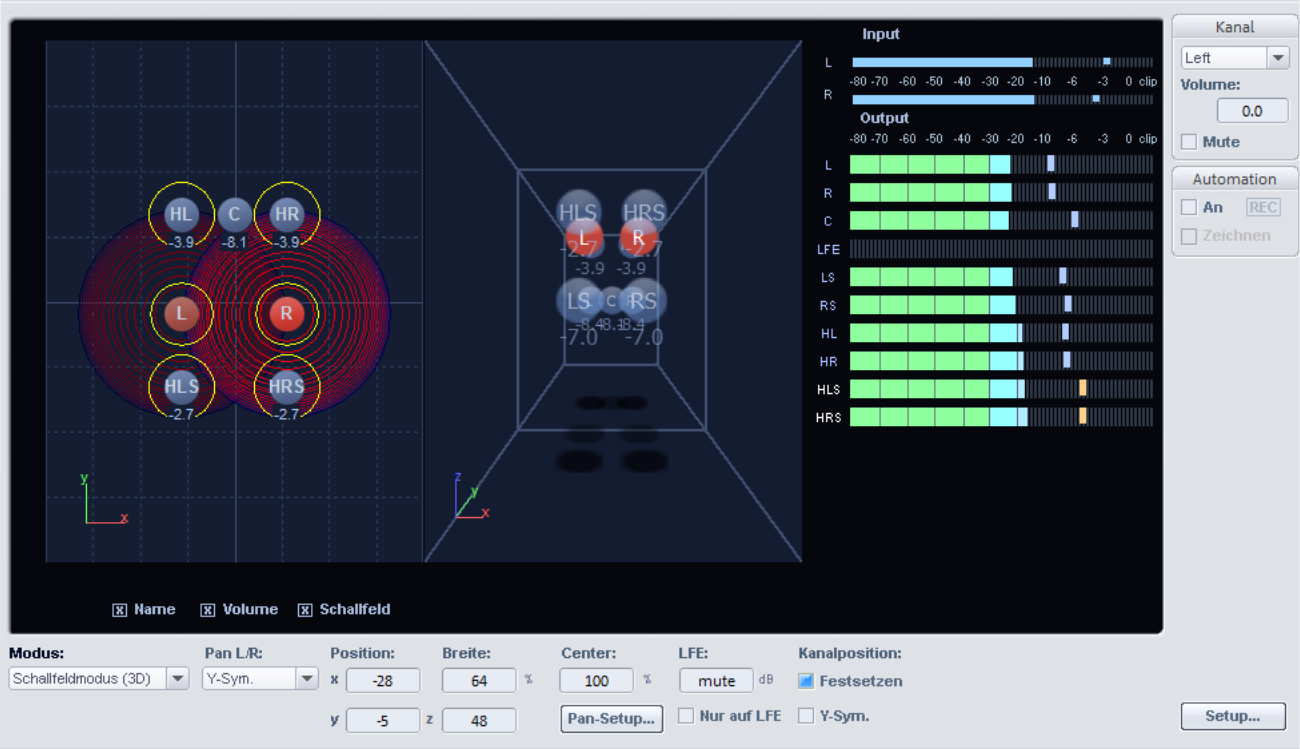The width and height of the screenshot is (1300, 749).
Task: Click the HL speaker node
Action: (x=181, y=214)
